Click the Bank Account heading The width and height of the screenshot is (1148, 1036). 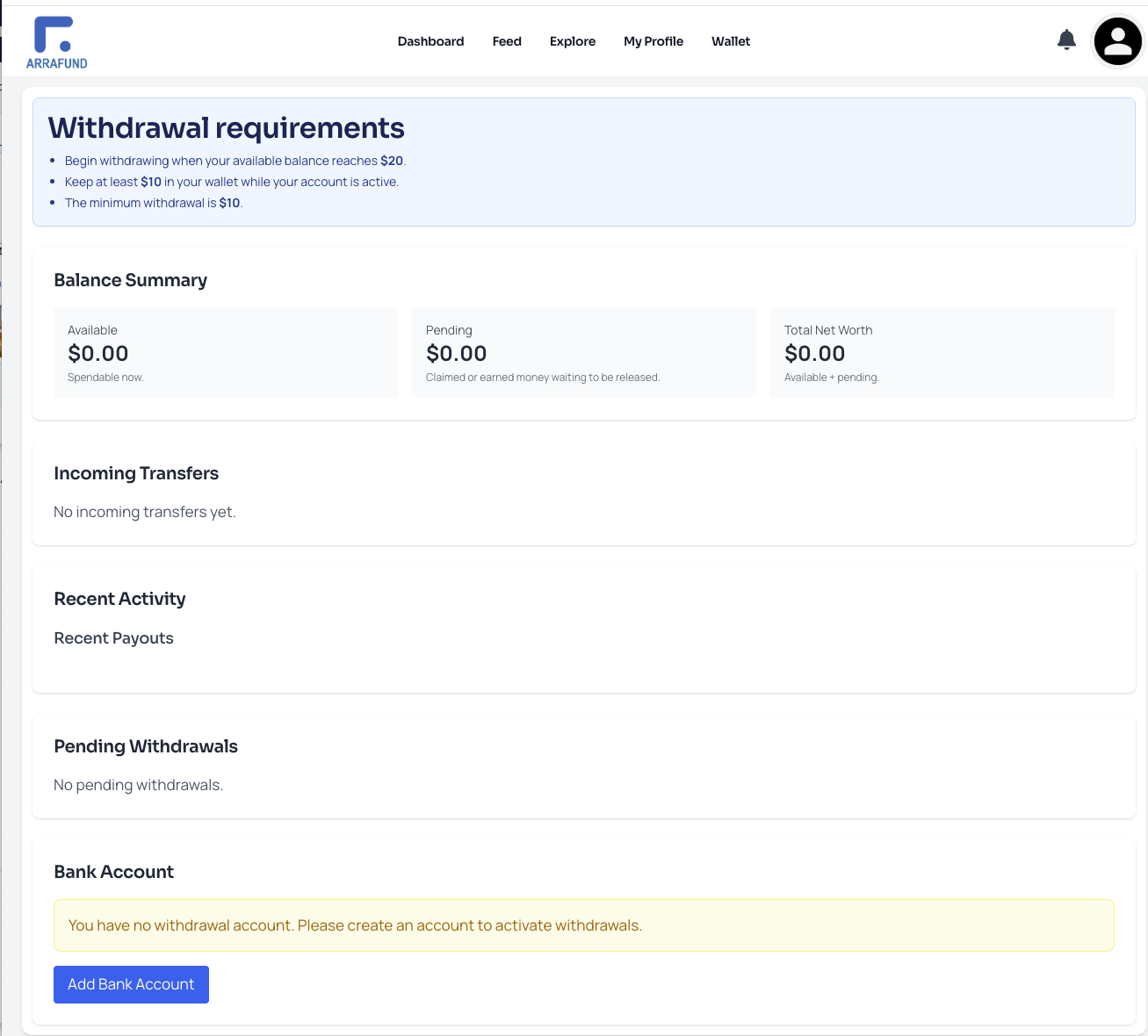tap(114, 872)
